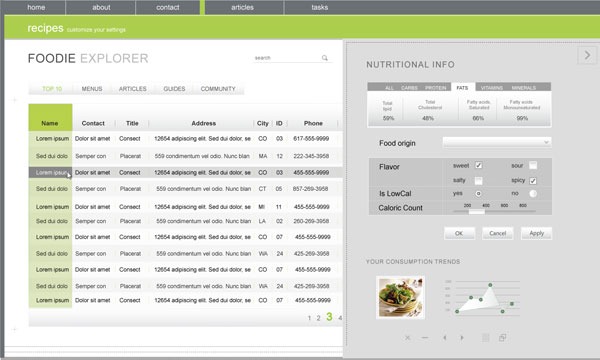Select 'no' radio for Is LowCal

[x=533, y=194]
